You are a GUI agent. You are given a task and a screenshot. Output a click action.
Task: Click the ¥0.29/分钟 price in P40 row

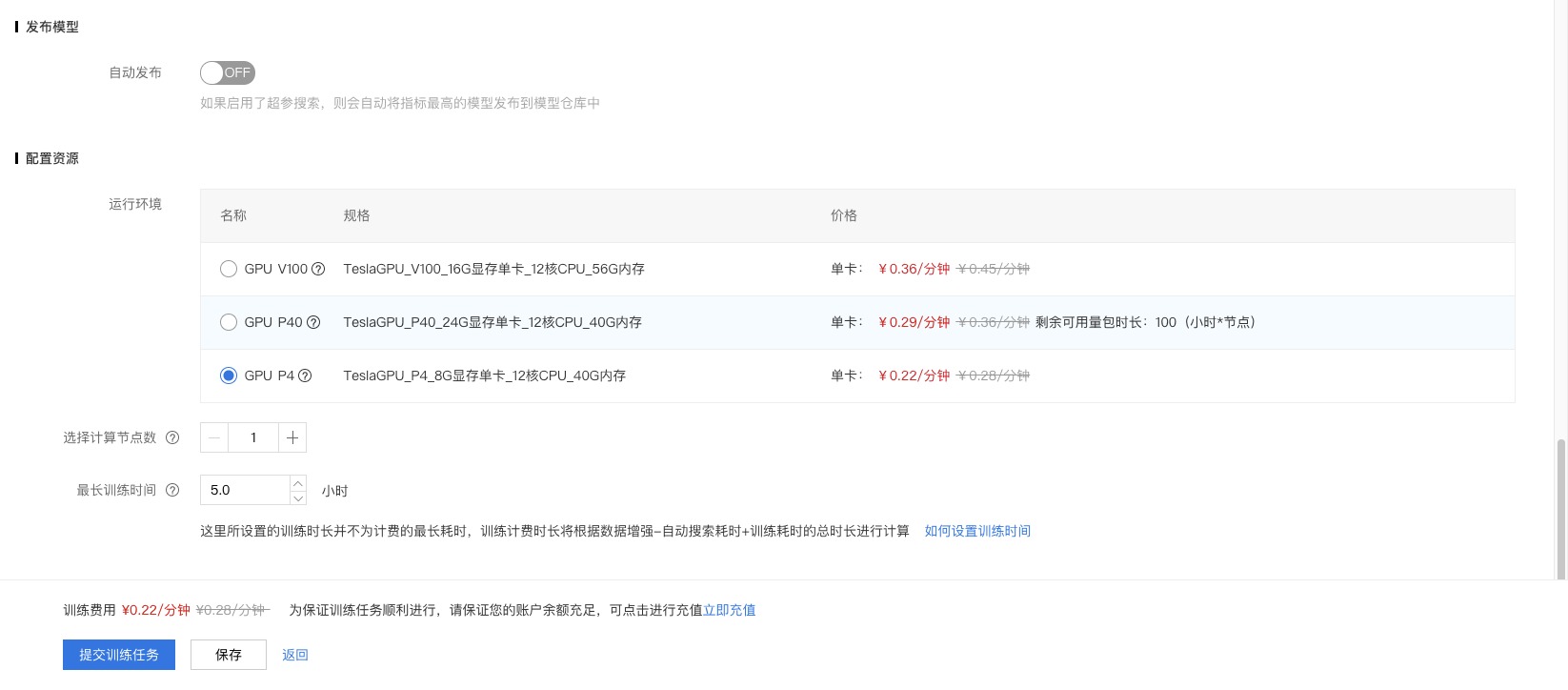(x=915, y=322)
